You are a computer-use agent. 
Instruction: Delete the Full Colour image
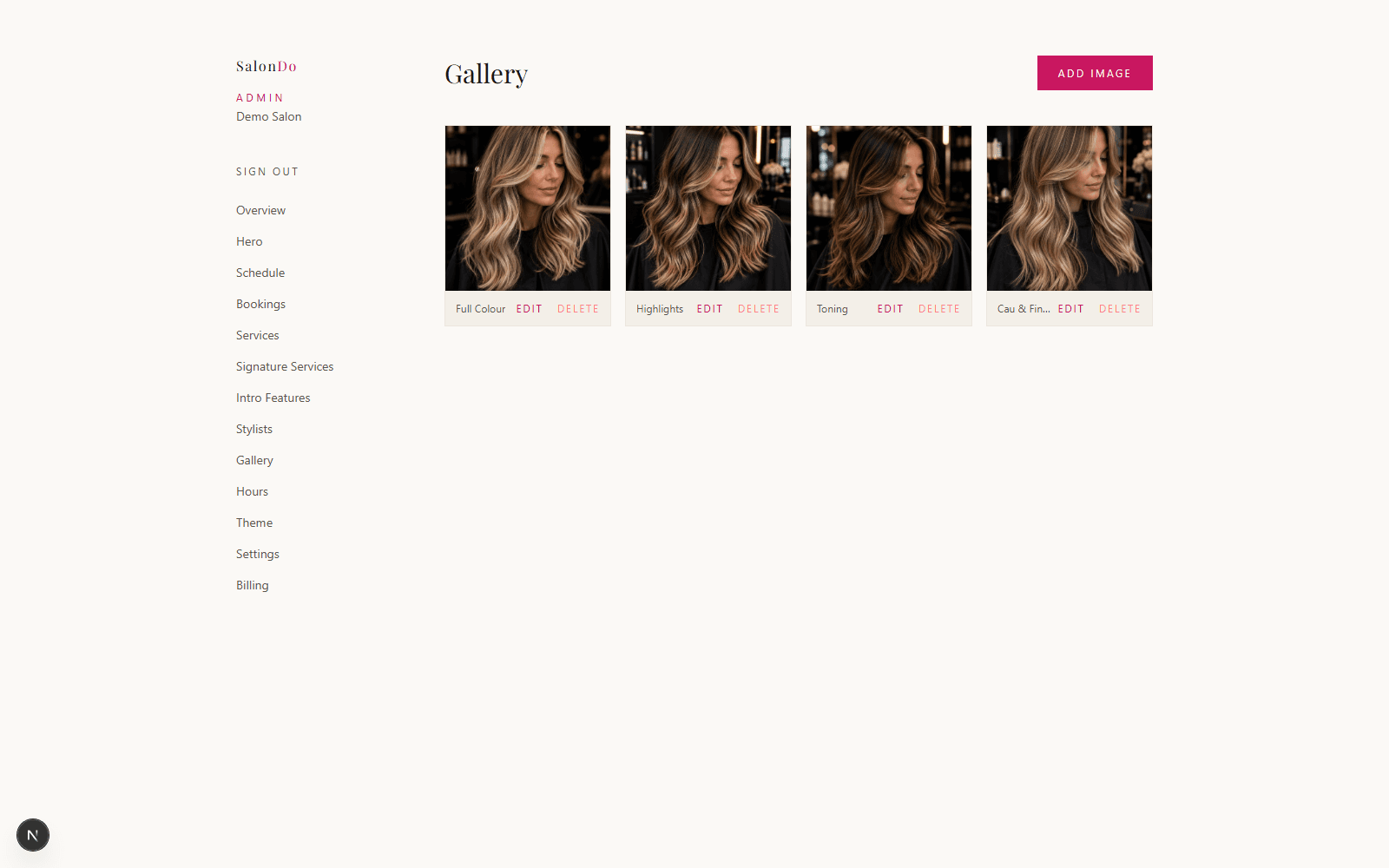click(578, 309)
